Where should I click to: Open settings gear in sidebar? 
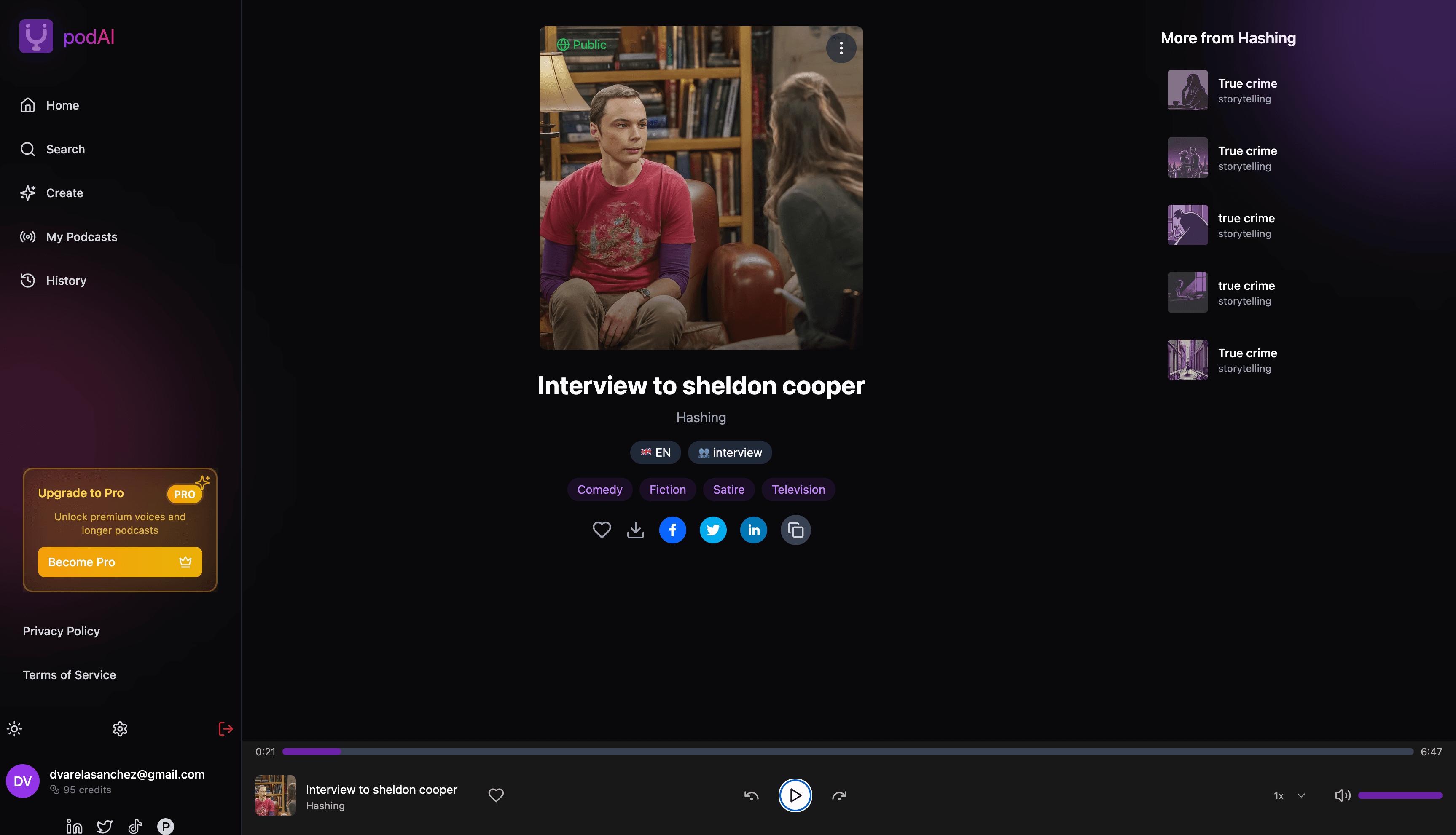[120, 729]
